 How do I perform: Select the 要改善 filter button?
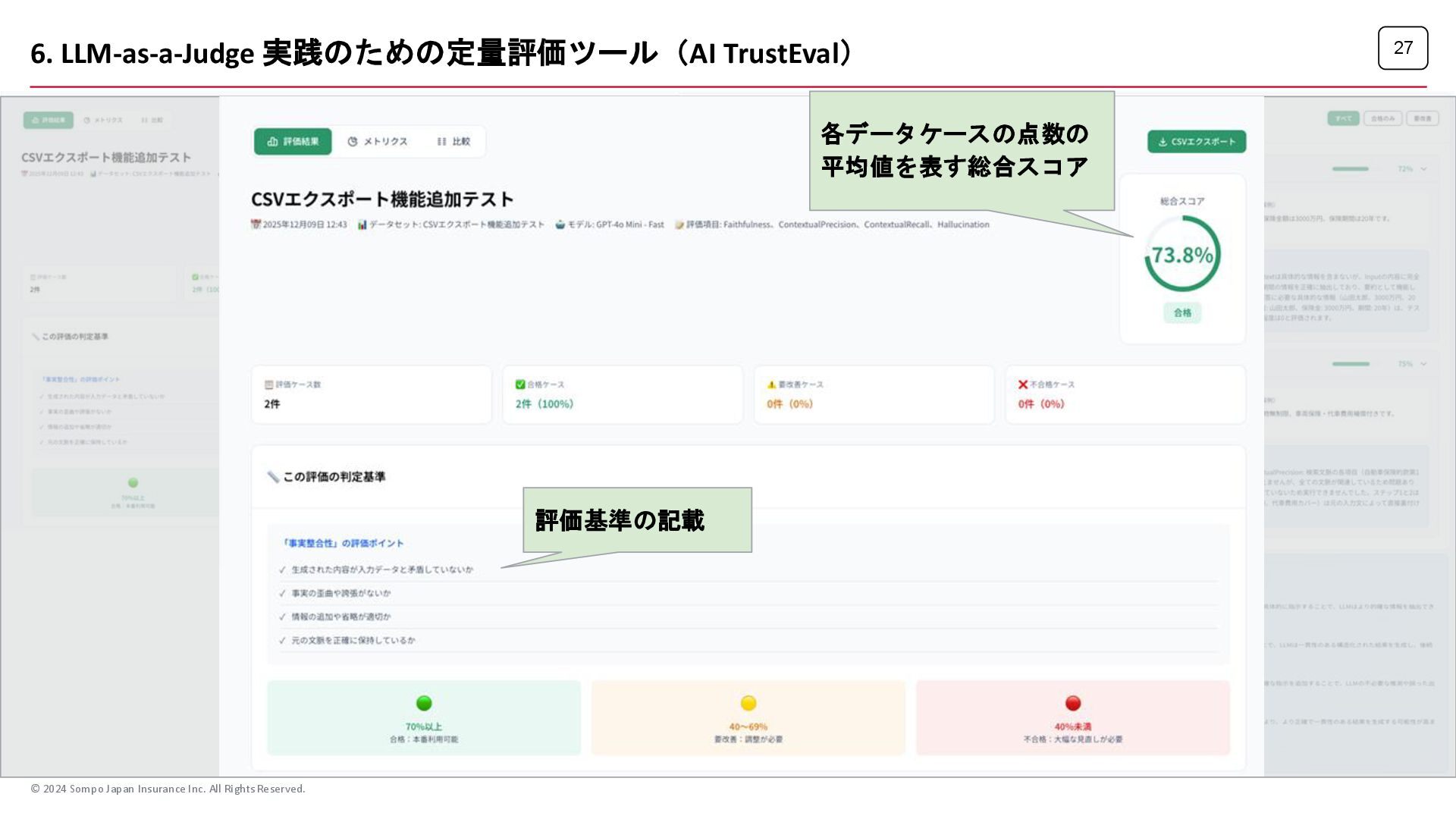(x=1423, y=118)
